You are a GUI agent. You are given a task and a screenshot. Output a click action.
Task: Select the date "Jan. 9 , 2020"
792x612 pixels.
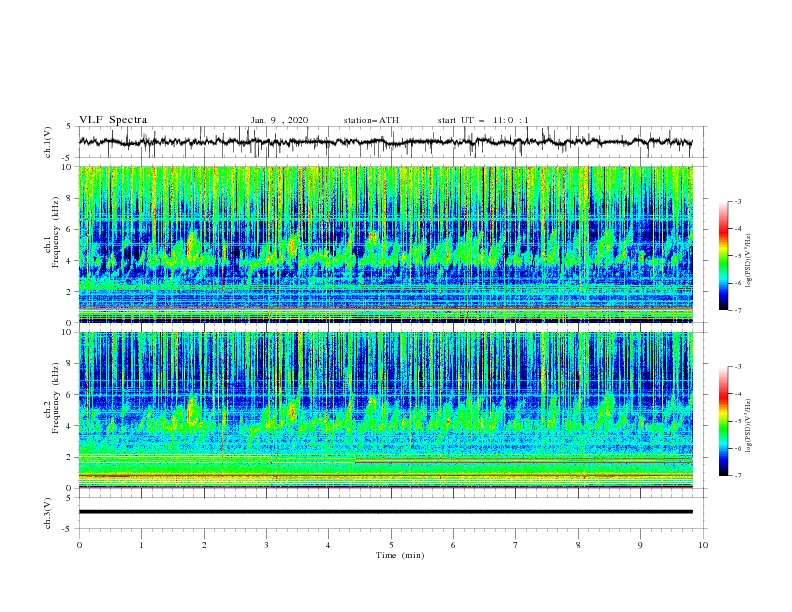(x=279, y=120)
